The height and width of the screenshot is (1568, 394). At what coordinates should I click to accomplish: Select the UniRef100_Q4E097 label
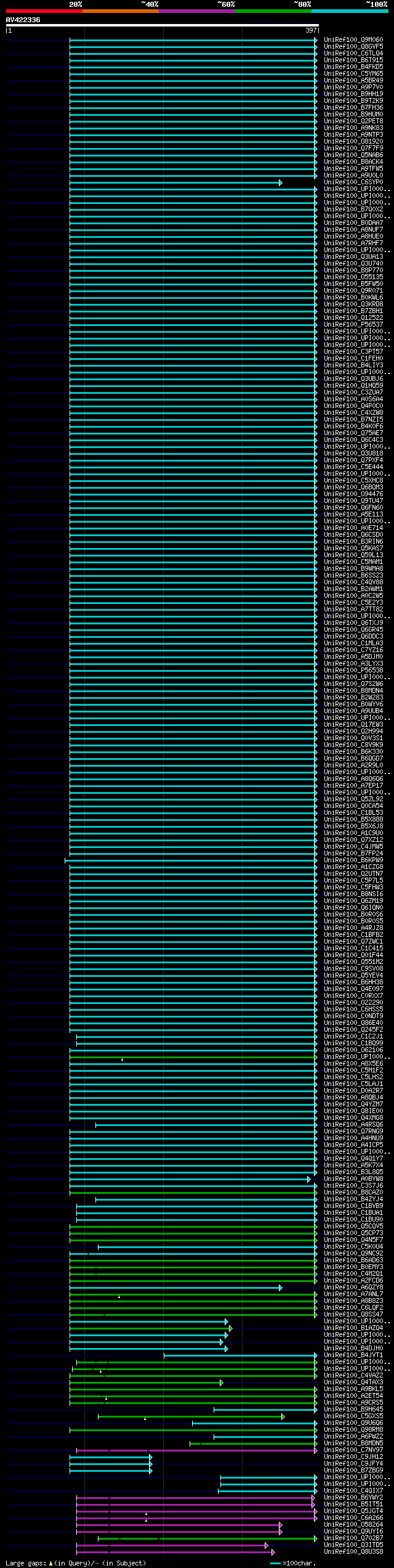pos(353,989)
